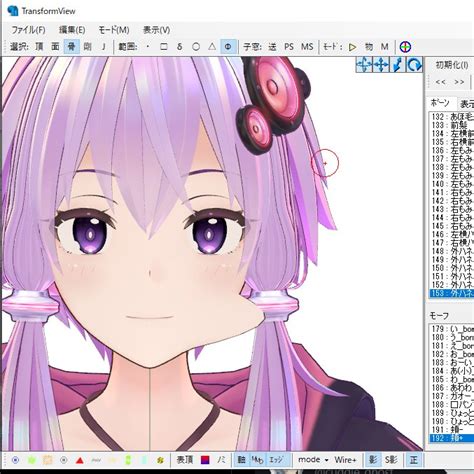
Task: Select bone row numbered 146
Action: click(x=453, y=234)
